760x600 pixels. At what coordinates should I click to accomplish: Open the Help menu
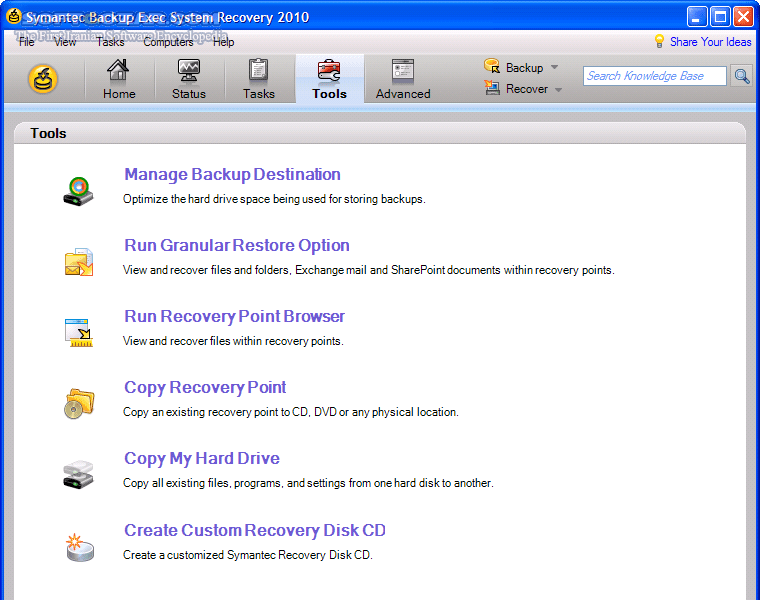pos(223,42)
